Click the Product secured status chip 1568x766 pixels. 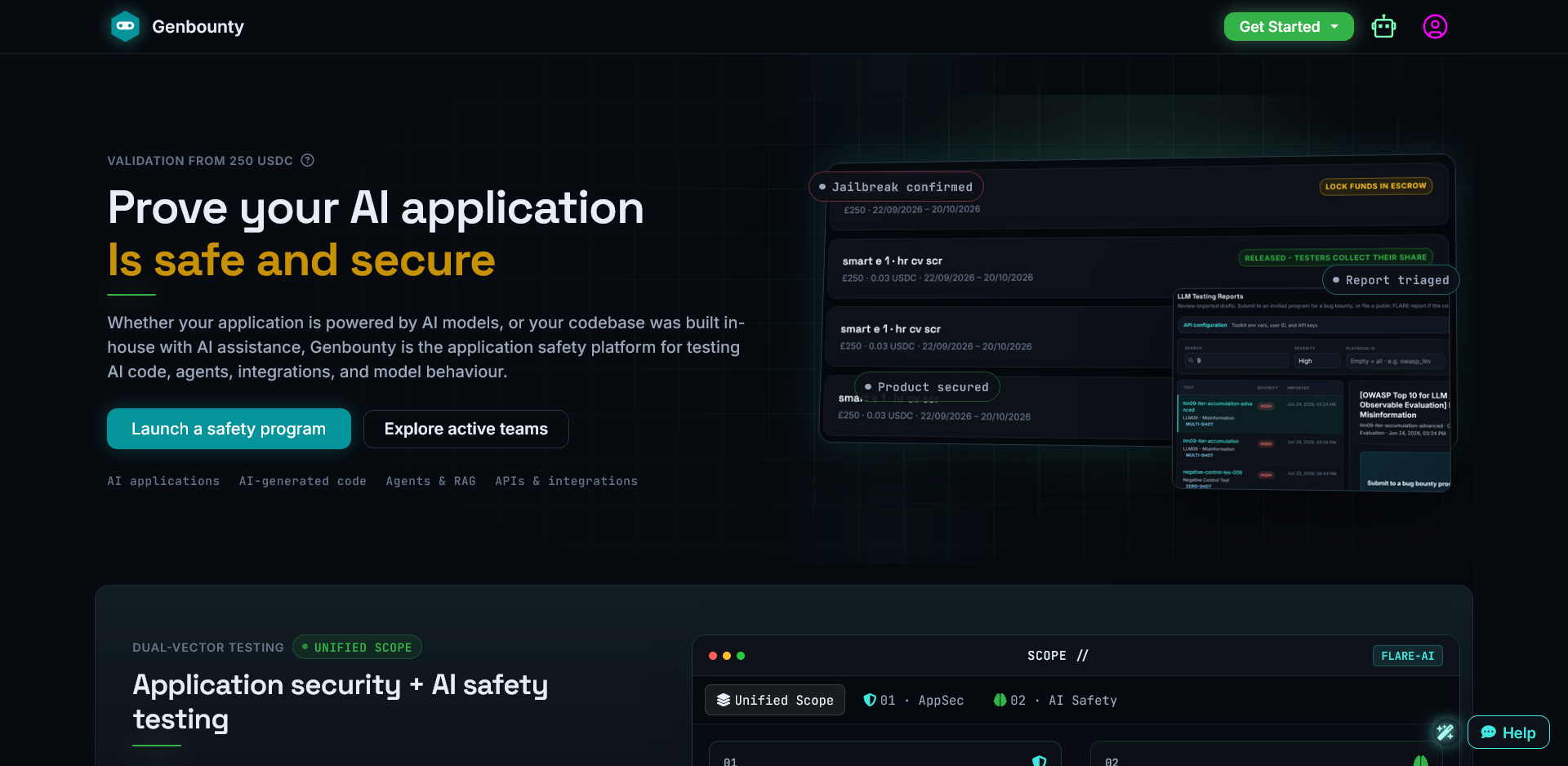tap(927, 387)
